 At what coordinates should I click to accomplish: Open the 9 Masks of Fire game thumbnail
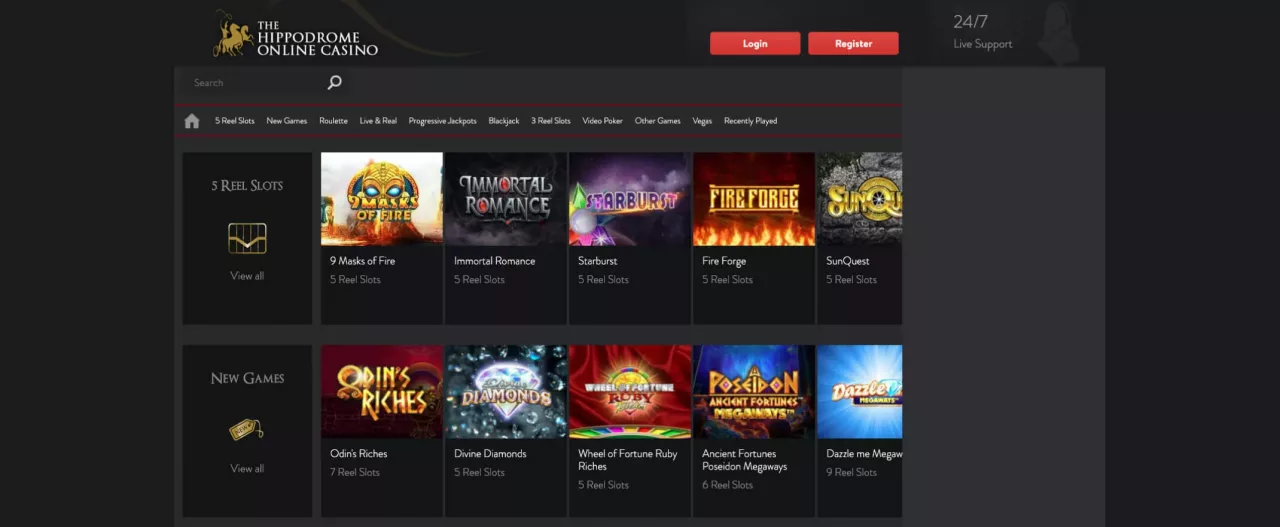click(381, 199)
